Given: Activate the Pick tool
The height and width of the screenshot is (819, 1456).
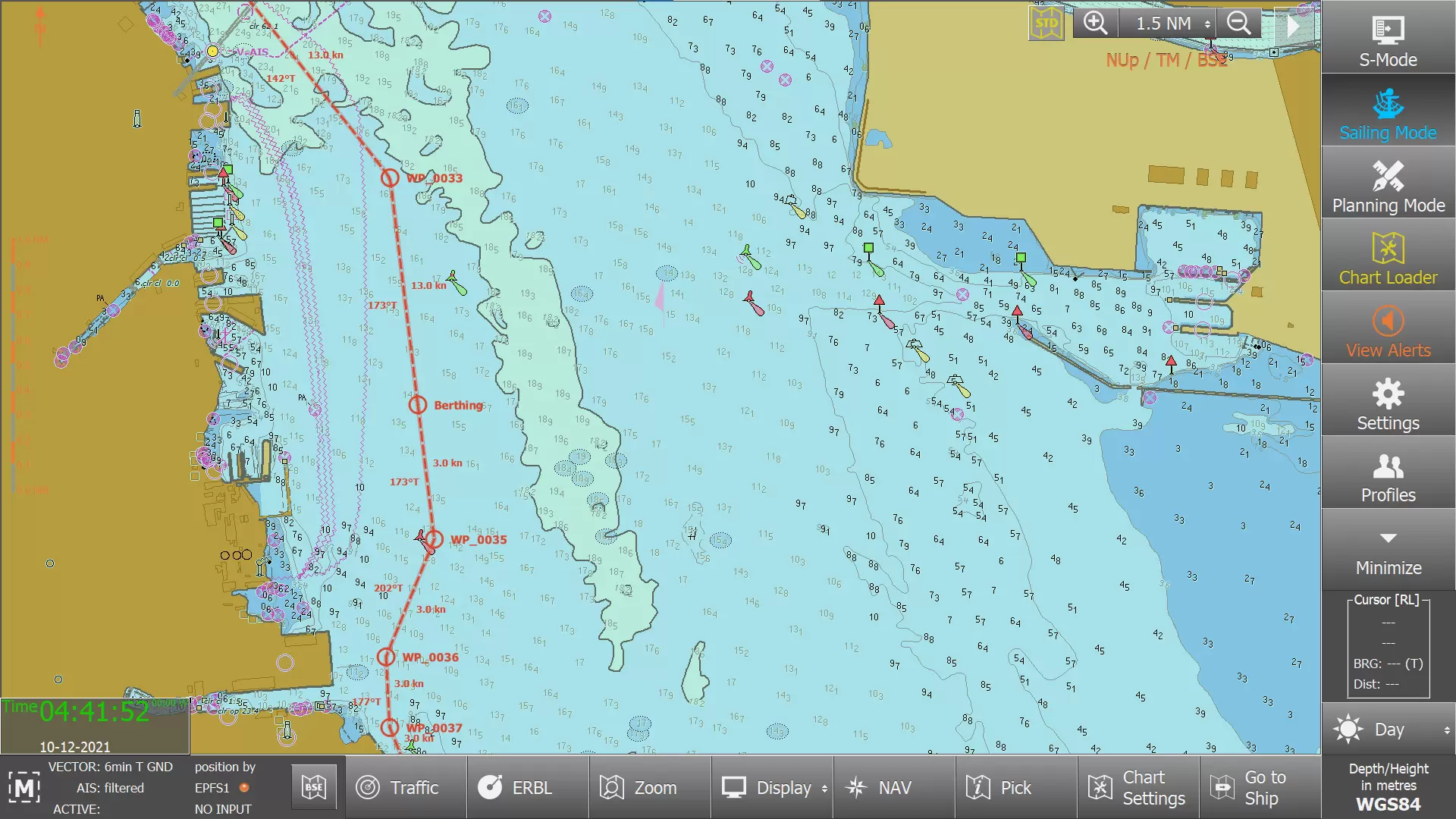Looking at the screenshot, I should coord(1016,788).
